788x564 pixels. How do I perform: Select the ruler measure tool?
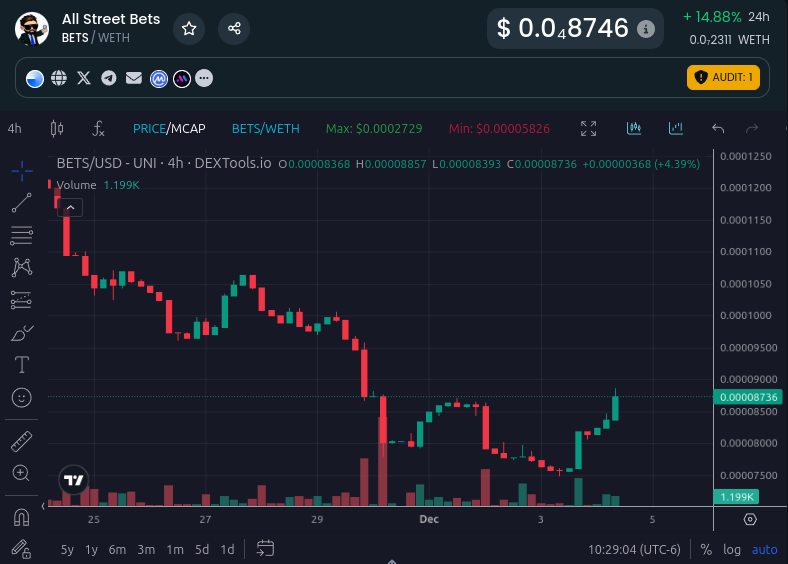[x=22, y=441]
